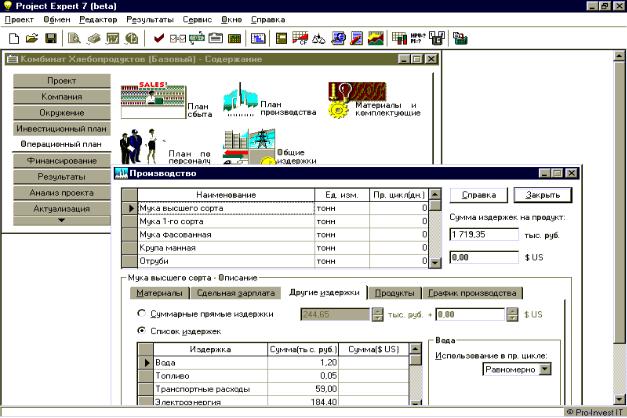Viewport: 627px width, 418px height.
Task: Click the $ US product cost sum field
Action: pyautogui.click(x=484, y=257)
